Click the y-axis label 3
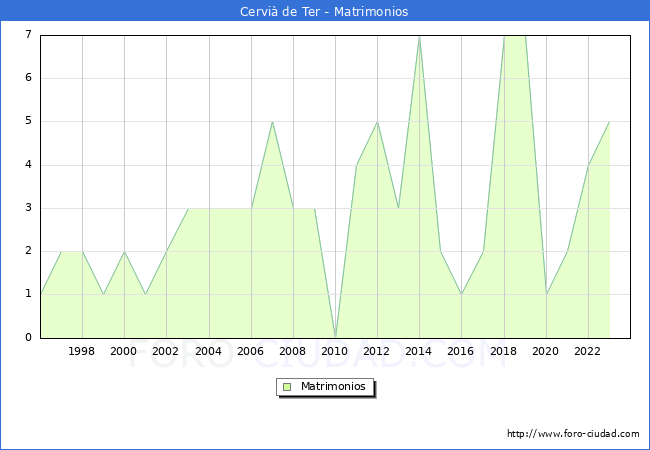 (x=28, y=208)
